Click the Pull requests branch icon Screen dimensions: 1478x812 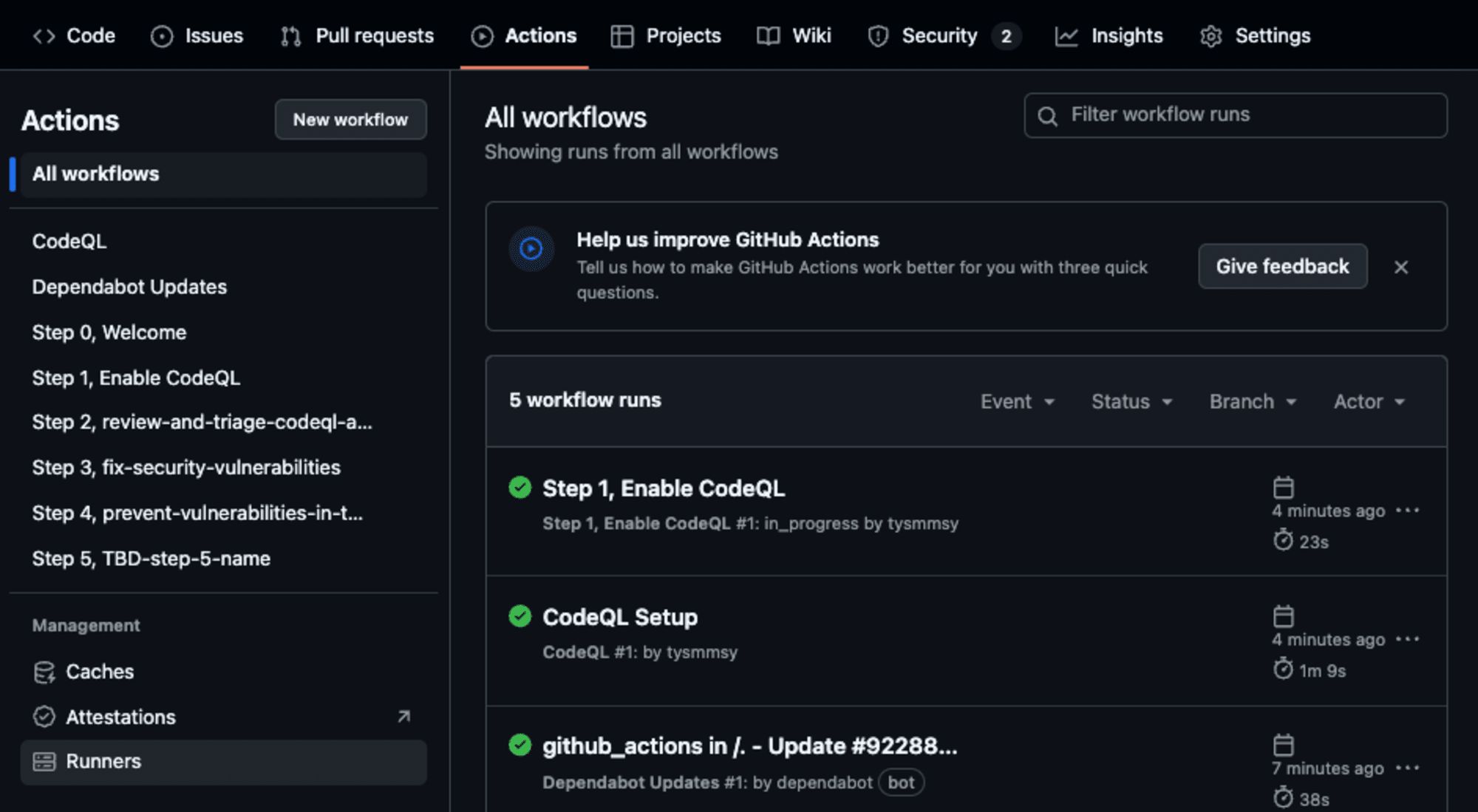(291, 36)
